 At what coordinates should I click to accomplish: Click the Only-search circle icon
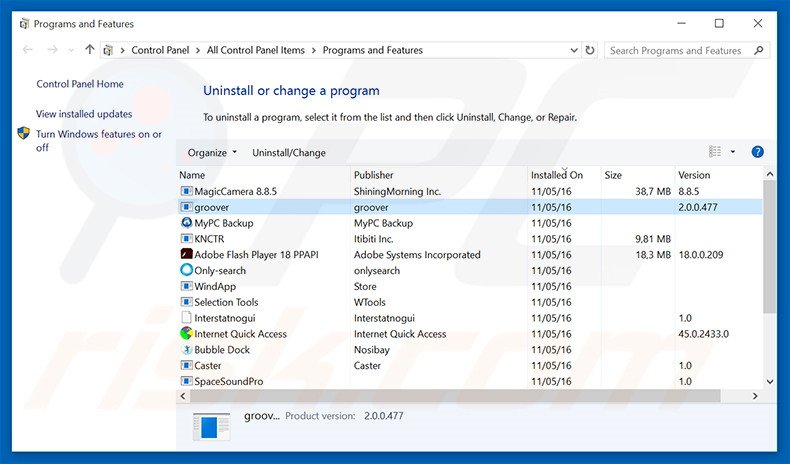(x=186, y=270)
